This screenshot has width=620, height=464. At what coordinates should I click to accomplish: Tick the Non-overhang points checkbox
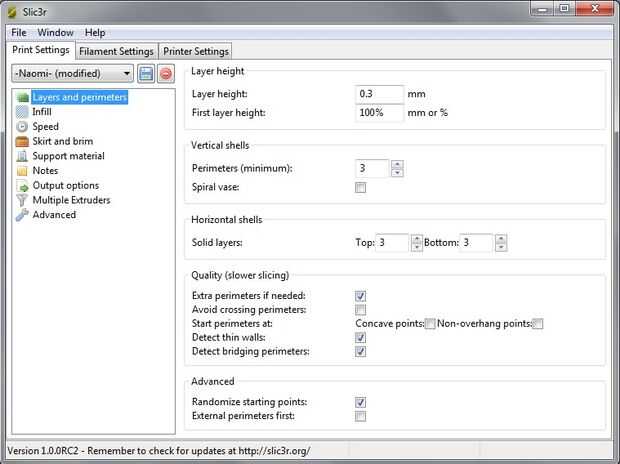pos(538,324)
